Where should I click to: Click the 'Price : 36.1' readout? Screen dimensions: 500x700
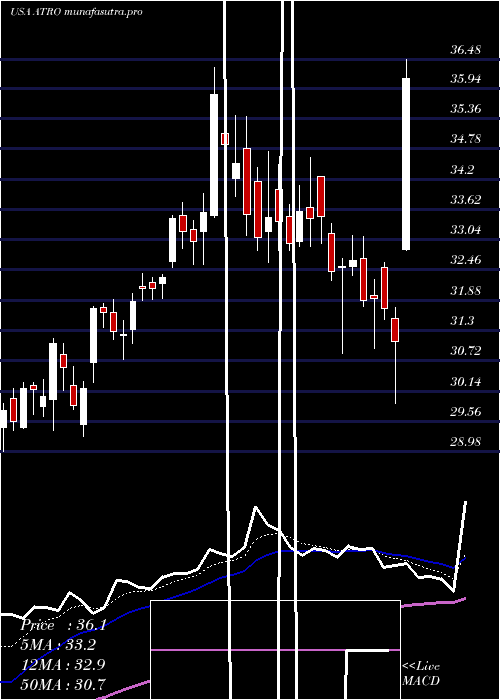pos(63,625)
